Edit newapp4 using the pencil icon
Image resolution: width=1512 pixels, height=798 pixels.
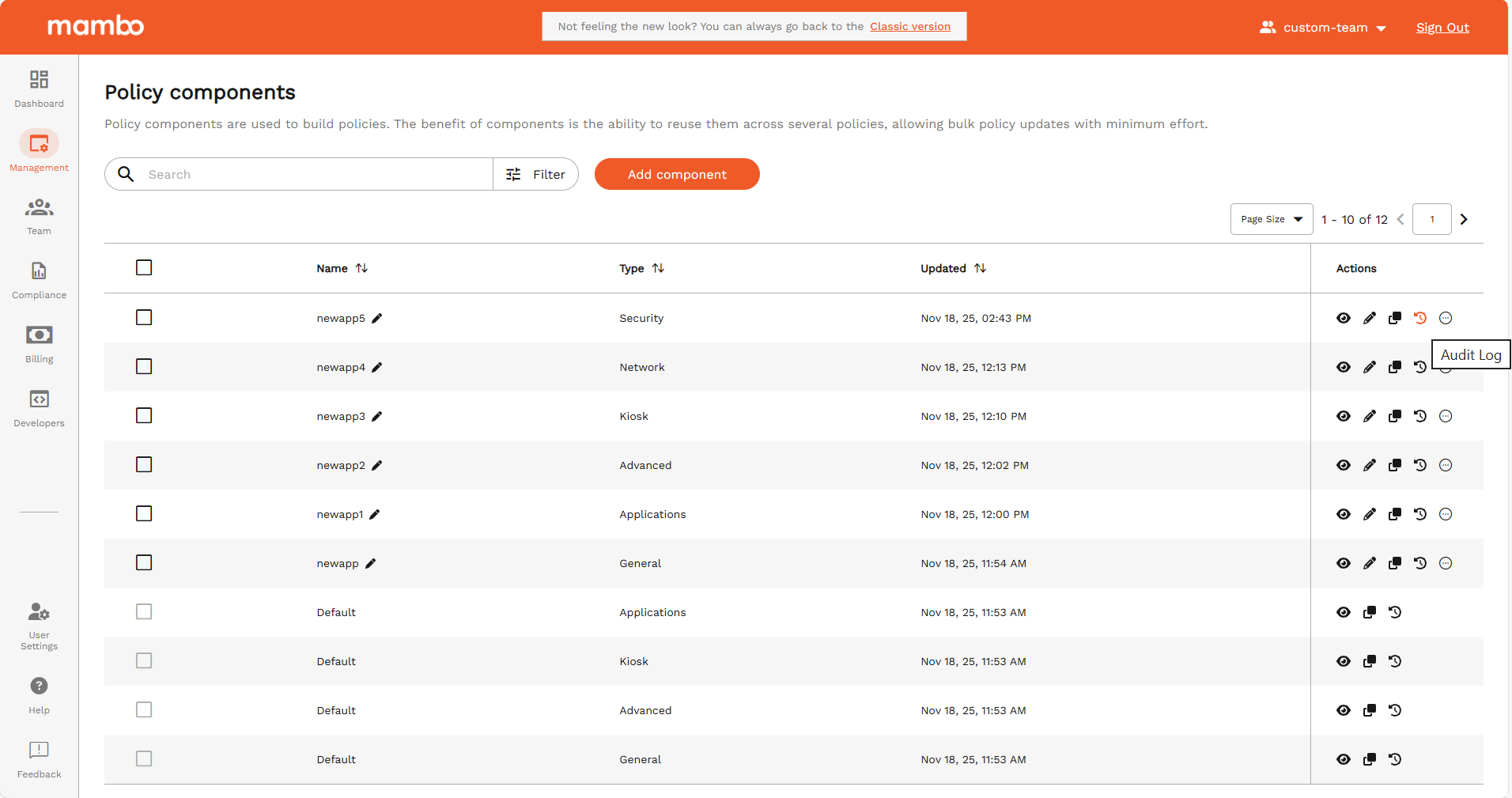point(1370,367)
